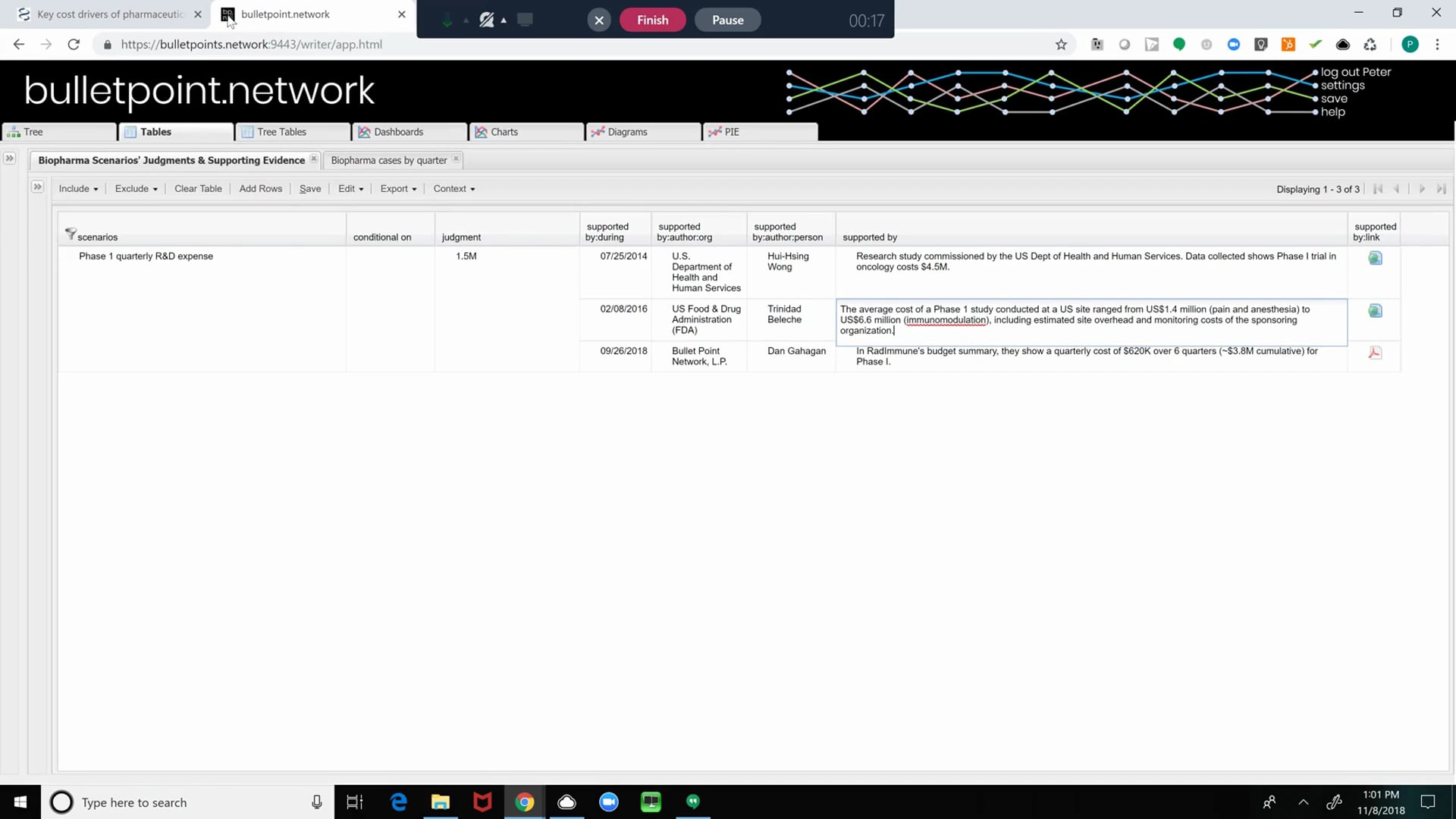Open the Zoom browser extension icon

1233,44
